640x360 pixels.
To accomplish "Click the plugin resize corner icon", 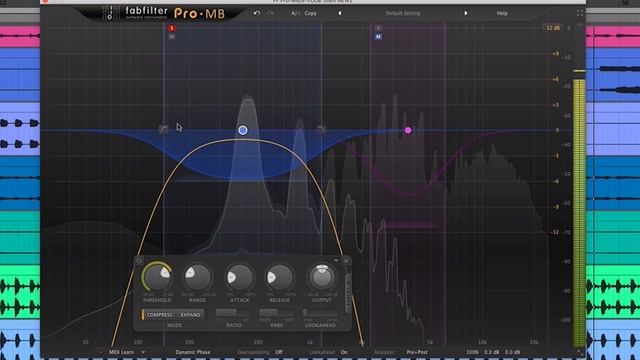I will pos(580,352).
